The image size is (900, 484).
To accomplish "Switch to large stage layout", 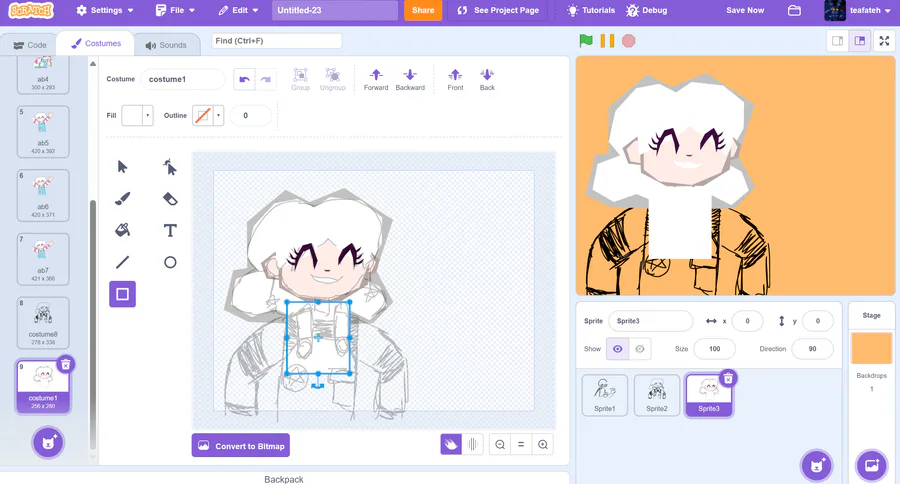I will click(x=860, y=41).
